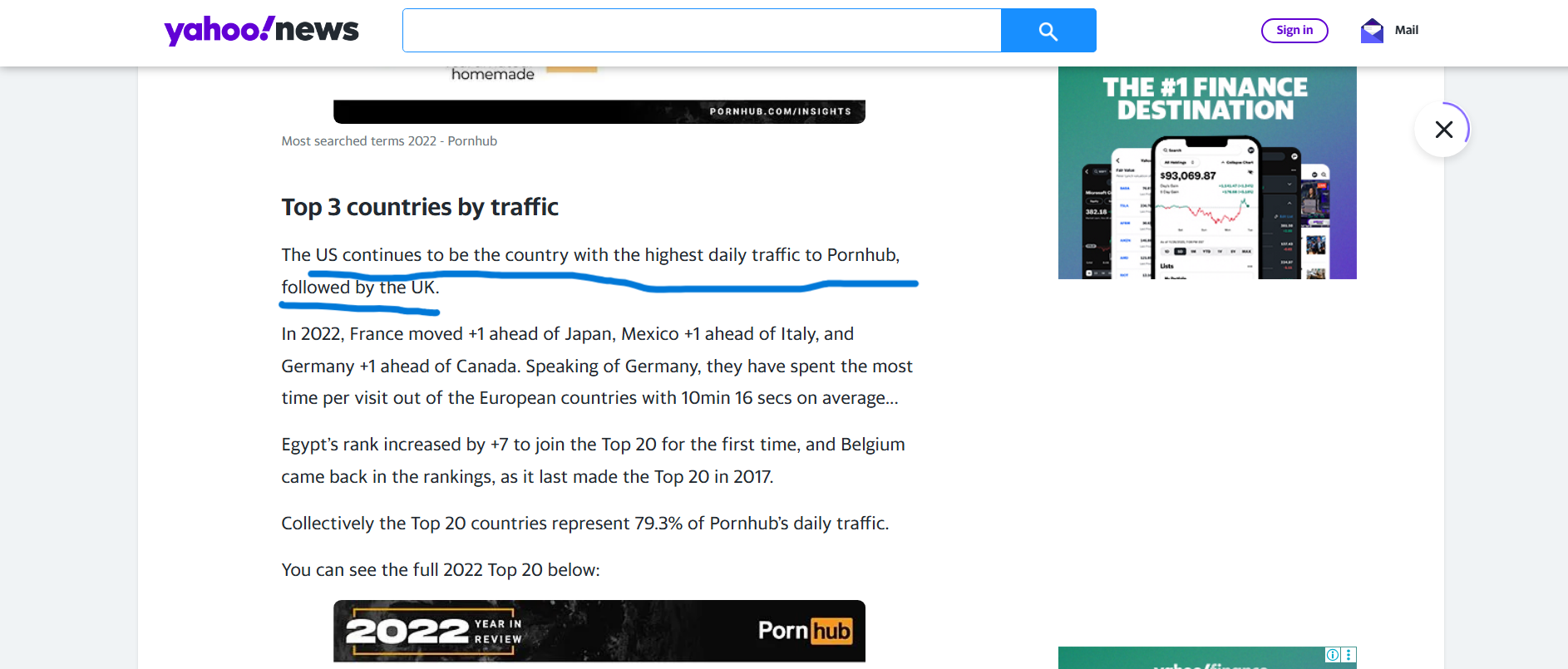Click the 2022 Year in Review image
This screenshot has height=669, width=1568.
click(599, 632)
